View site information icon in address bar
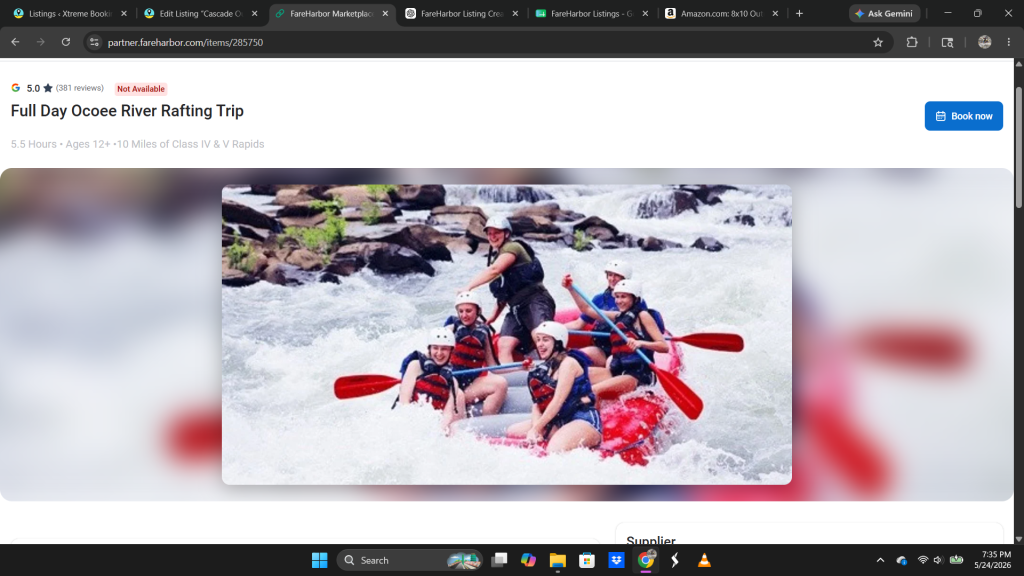 94,42
